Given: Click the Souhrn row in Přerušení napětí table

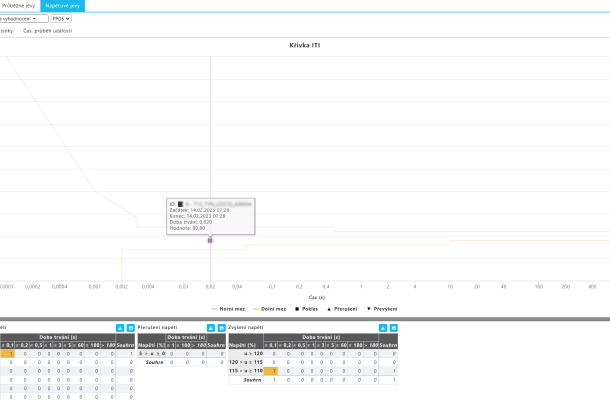Looking at the screenshot, I should click(x=151, y=362).
